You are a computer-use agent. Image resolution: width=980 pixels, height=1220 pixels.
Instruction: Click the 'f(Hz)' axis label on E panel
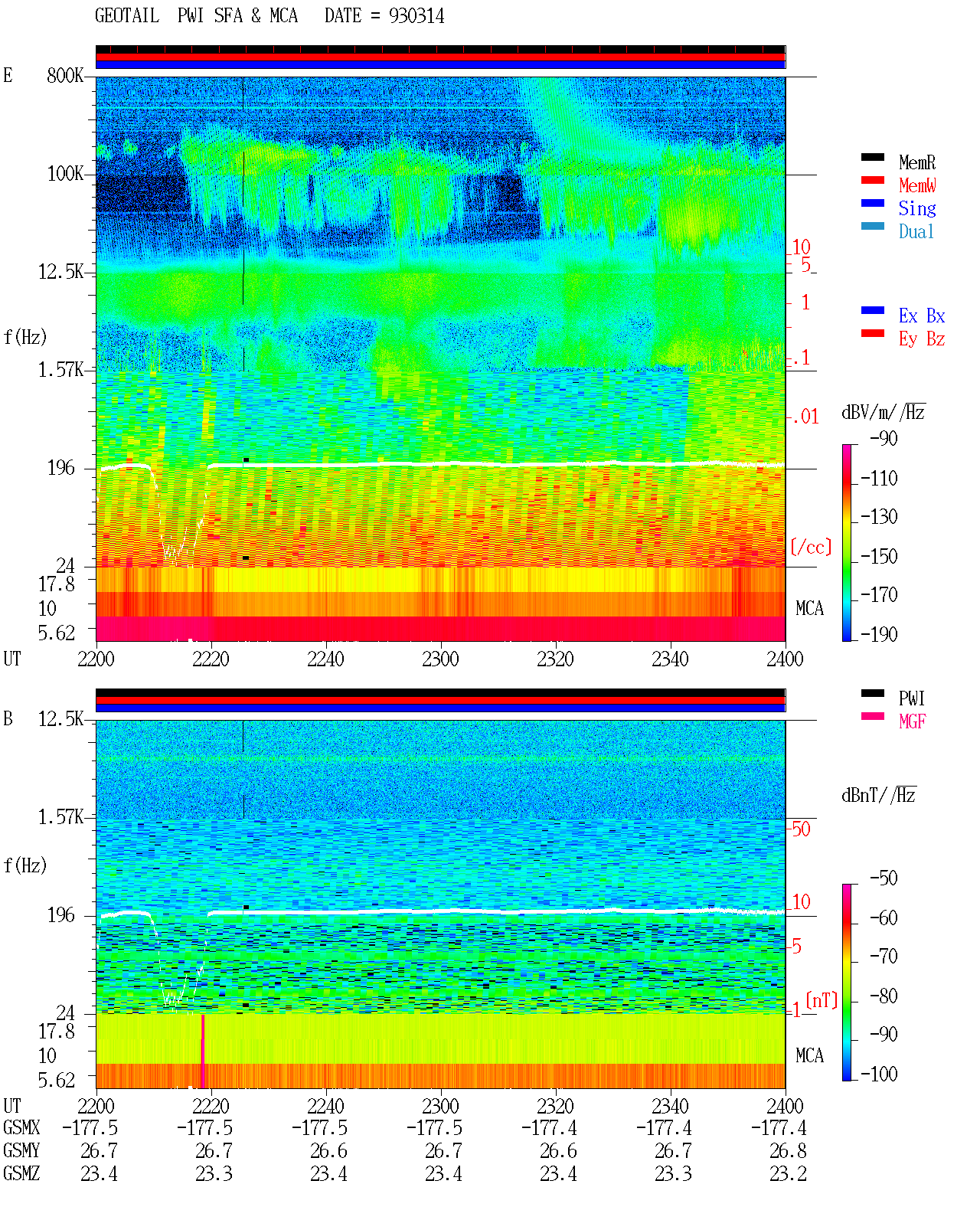point(25,337)
